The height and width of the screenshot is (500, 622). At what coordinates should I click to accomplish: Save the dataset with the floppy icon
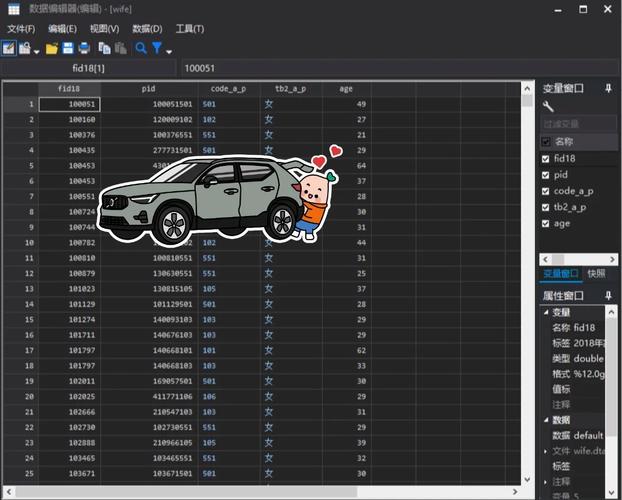[x=68, y=48]
